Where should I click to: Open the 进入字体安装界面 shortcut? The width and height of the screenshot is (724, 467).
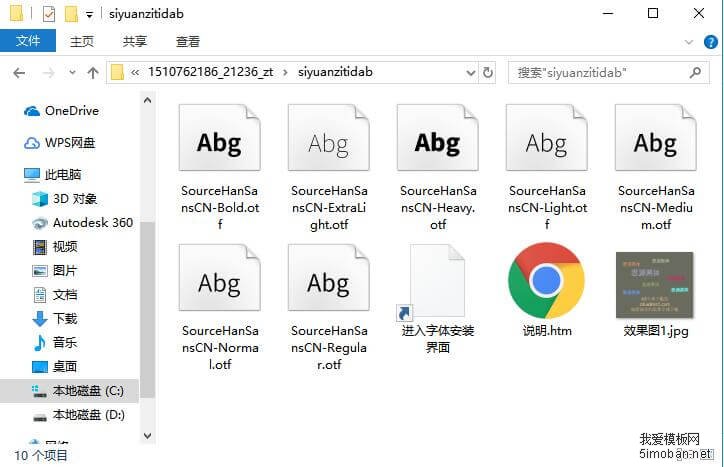tap(437, 284)
